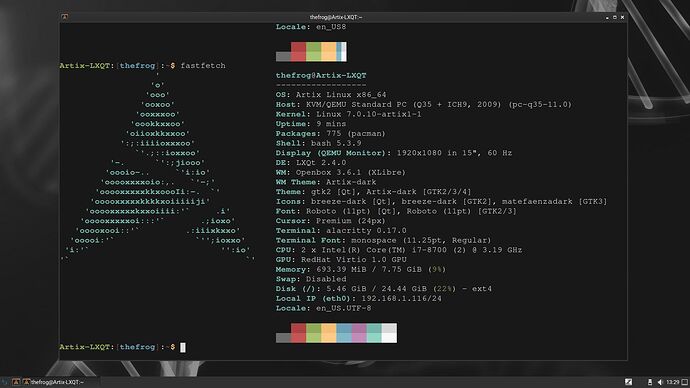This screenshot has height=388, width=690.
Task: Click the 'Terminal Font: monospace' line
Action: coord(383,240)
